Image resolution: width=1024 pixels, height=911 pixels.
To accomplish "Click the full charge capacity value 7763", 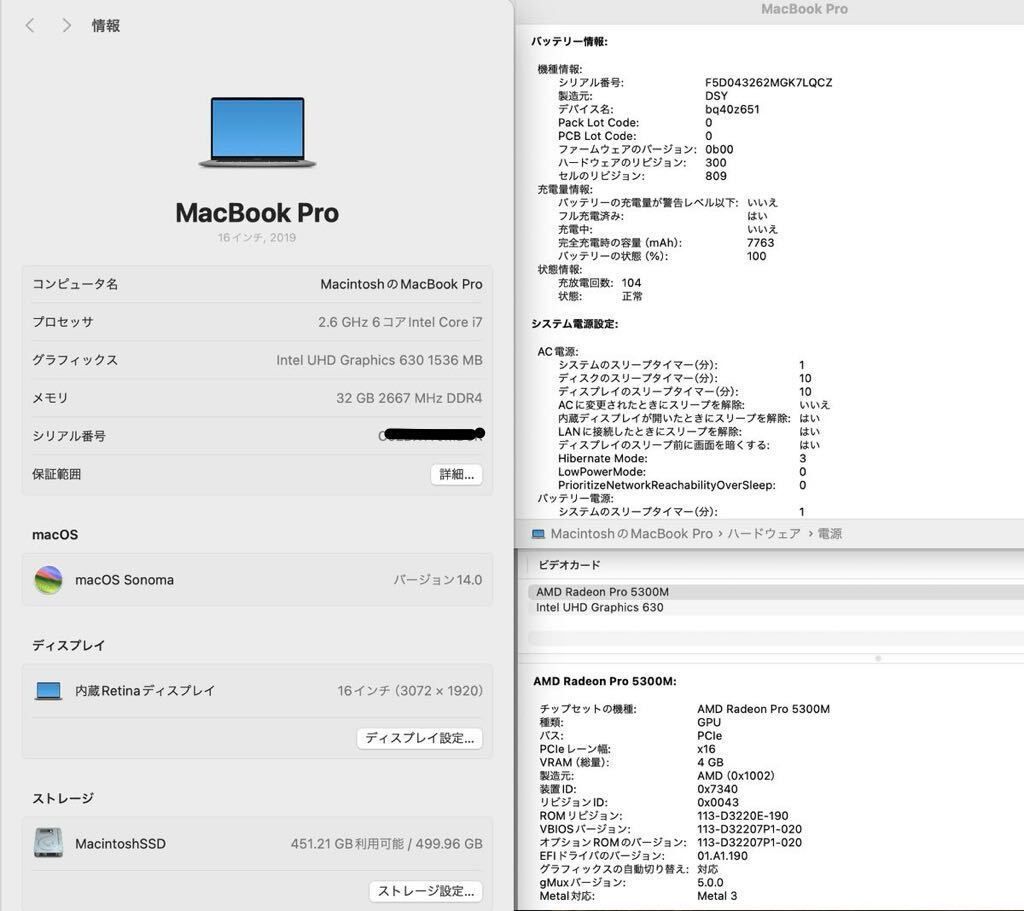I will pyautogui.click(x=760, y=243).
